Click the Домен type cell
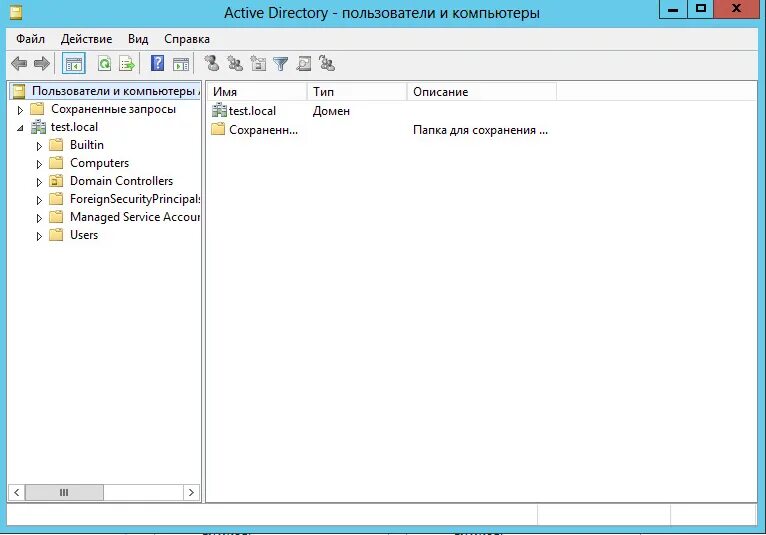This screenshot has height=535, width=766. pos(331,111)
